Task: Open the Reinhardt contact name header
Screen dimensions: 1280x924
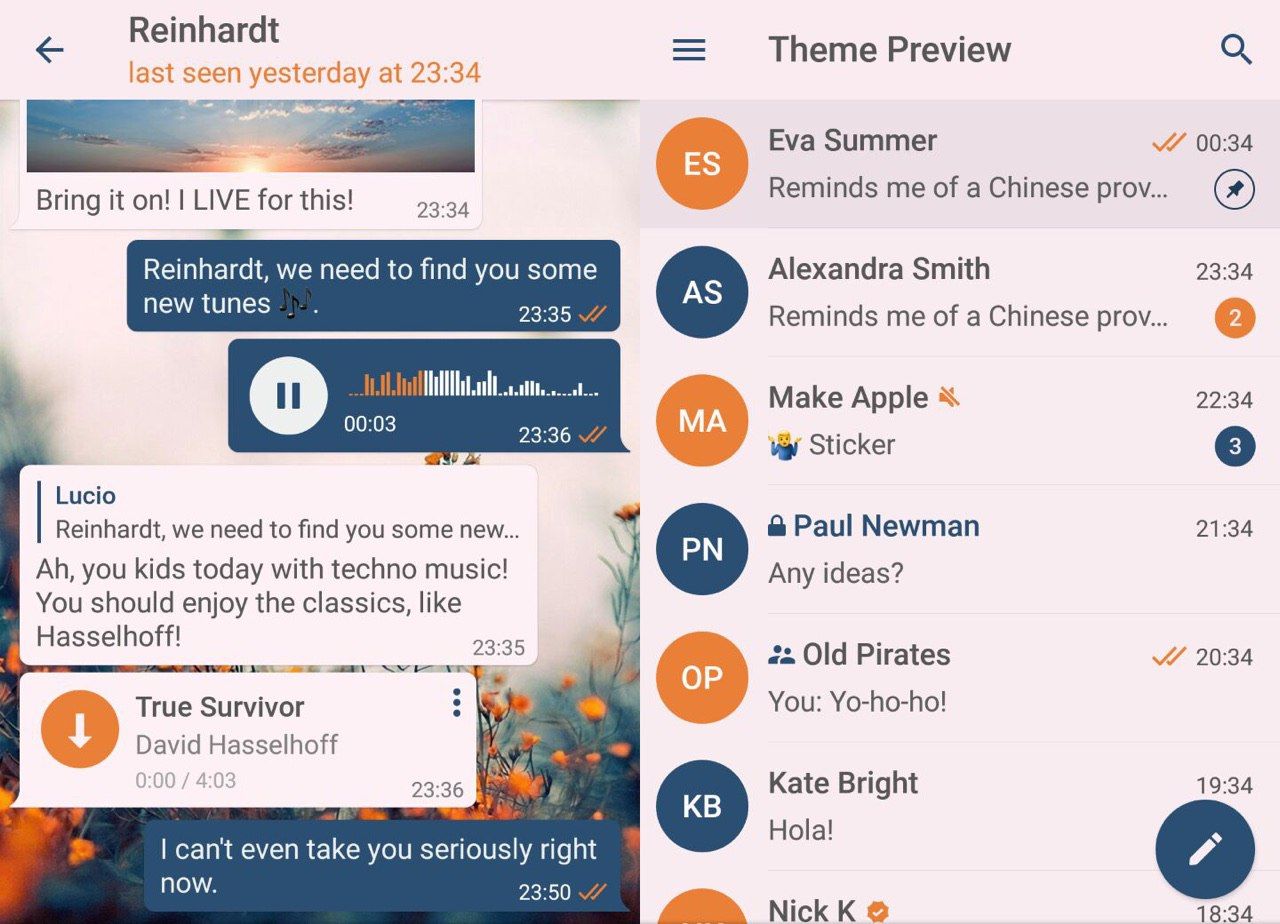Action: [204, 30]
